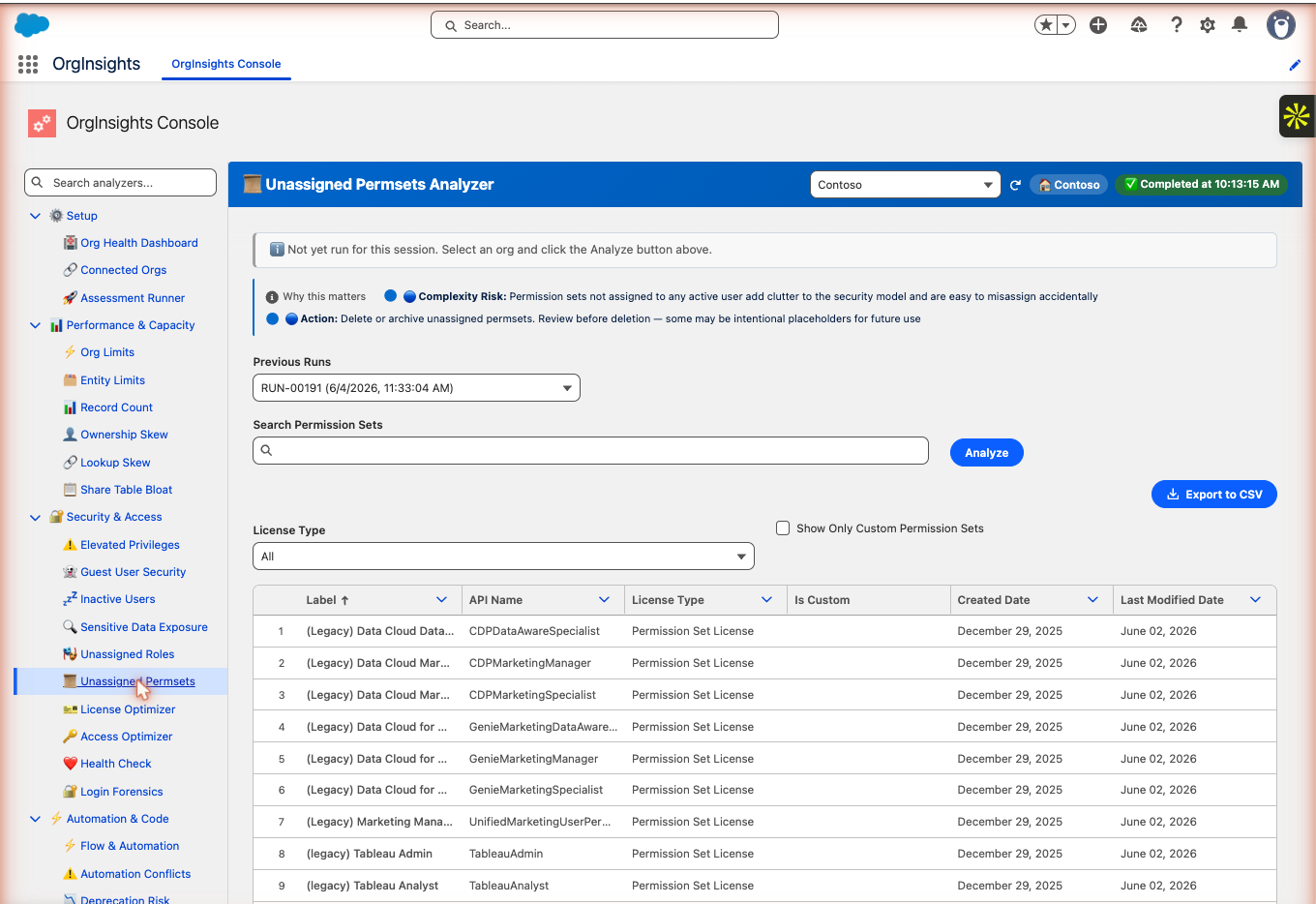This screenshot has width=1316, height=904.
Task: Collapse the Security & Access section
Action: click(35, 518)
